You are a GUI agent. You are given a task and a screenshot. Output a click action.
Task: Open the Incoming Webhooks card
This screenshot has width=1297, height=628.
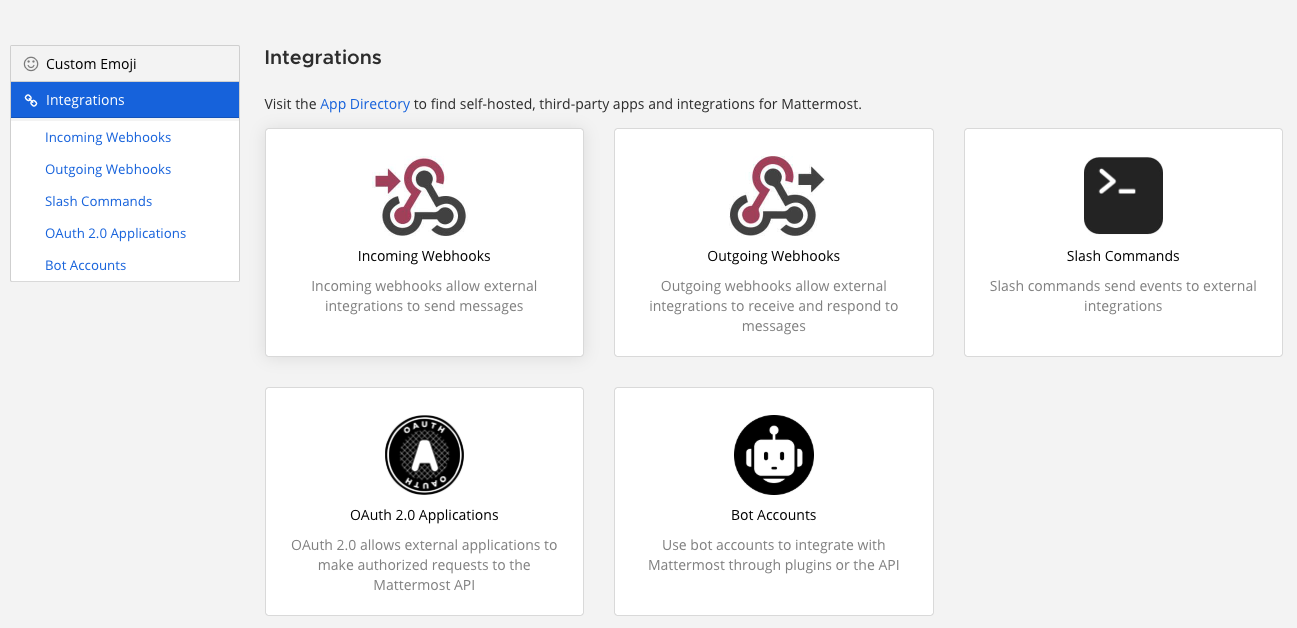424,242
